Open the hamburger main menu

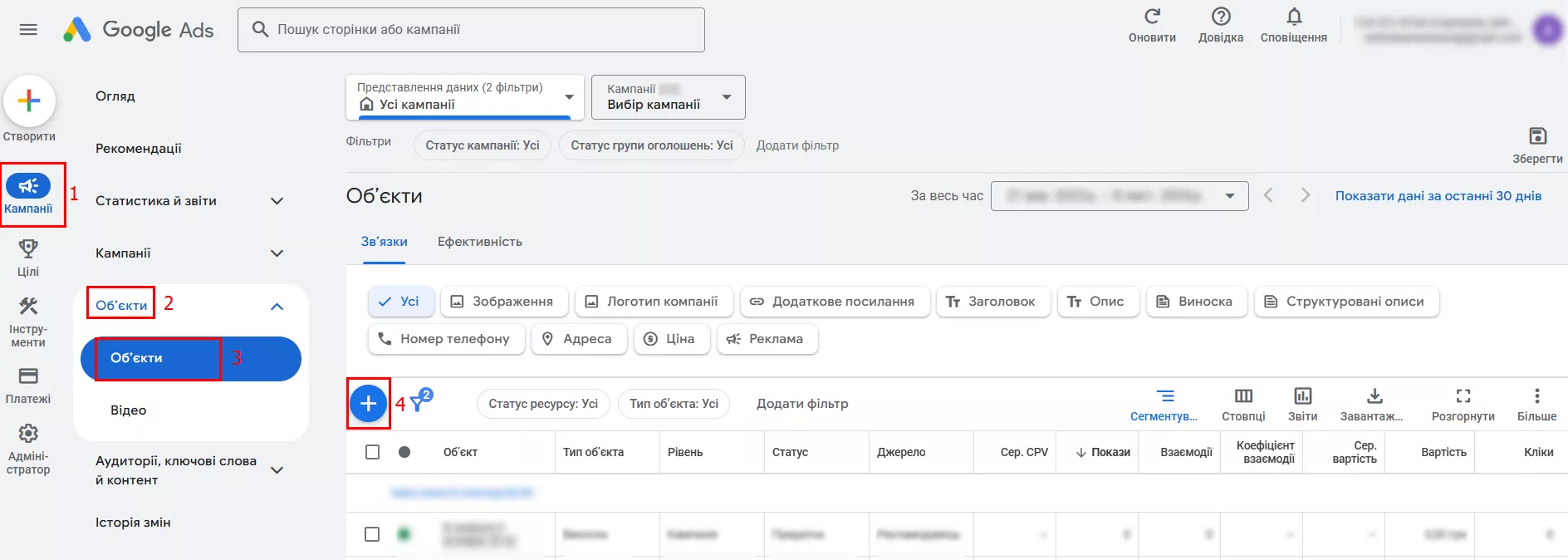[28, 30]
